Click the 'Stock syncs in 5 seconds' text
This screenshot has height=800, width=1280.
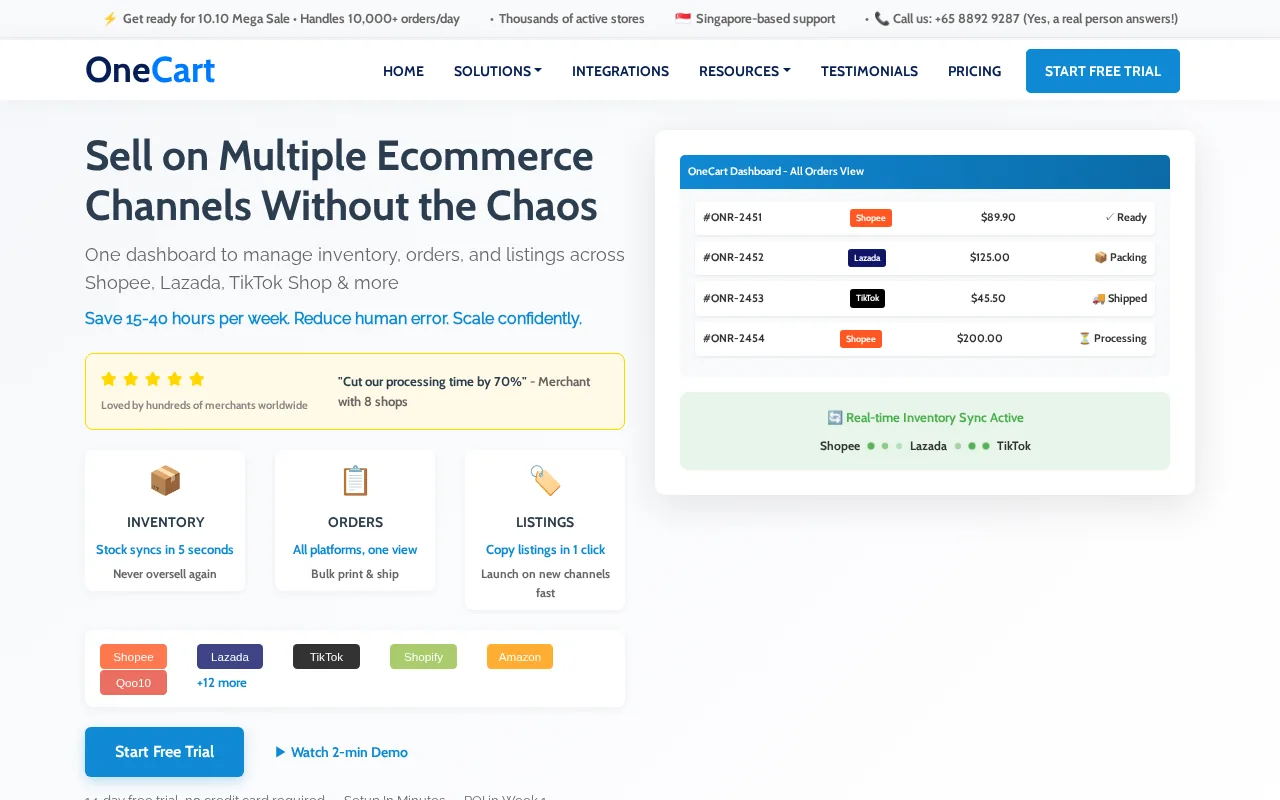tap(165, 550)
